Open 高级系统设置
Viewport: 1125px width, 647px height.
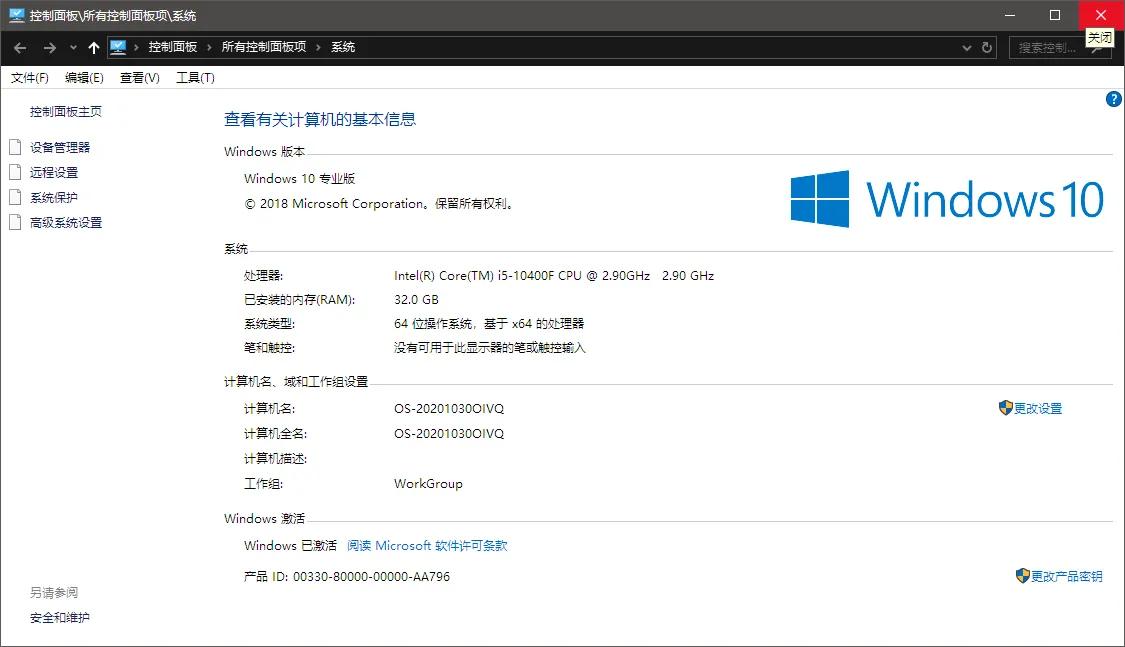pos(66,222)
